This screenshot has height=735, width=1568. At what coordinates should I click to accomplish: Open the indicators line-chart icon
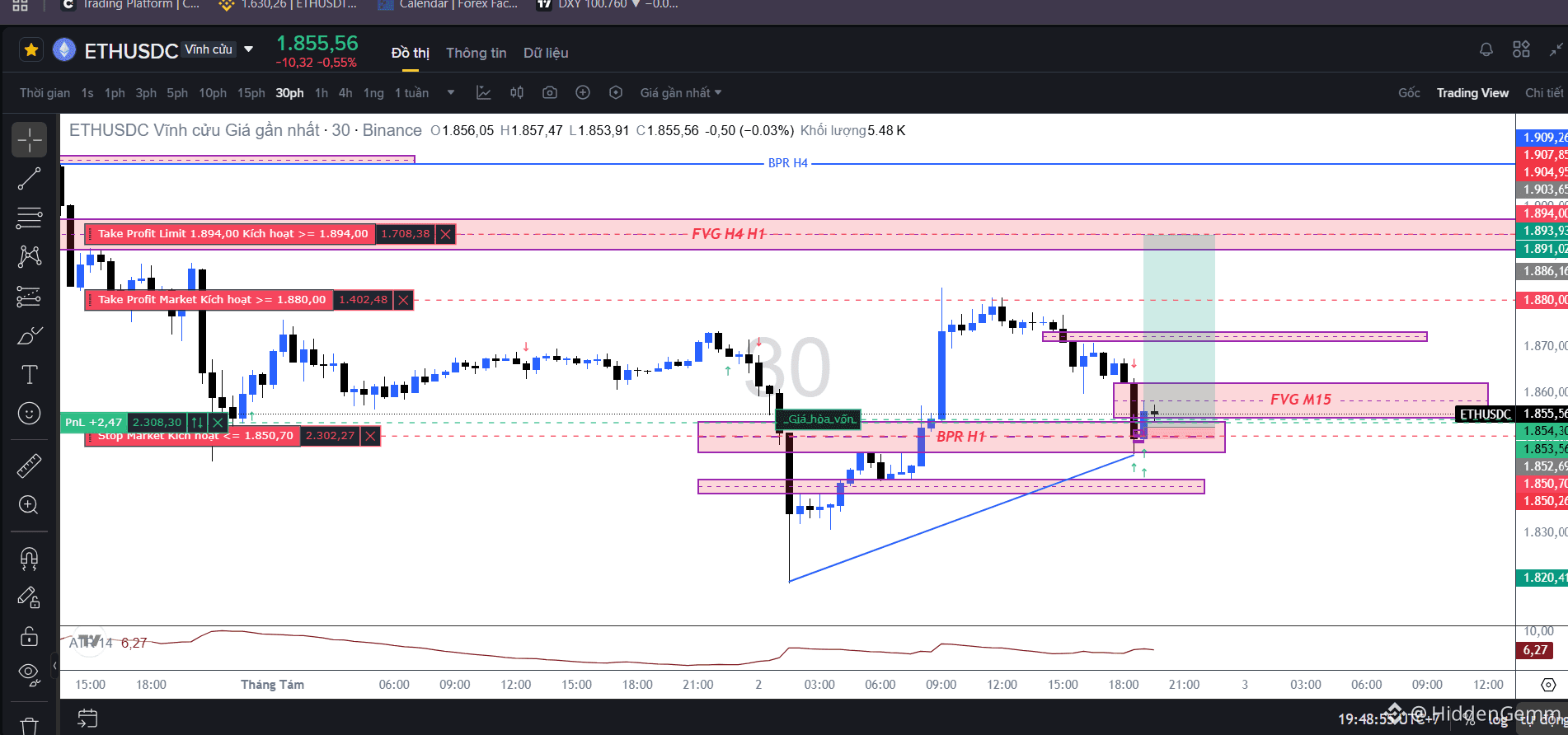(x=484, y=92)
